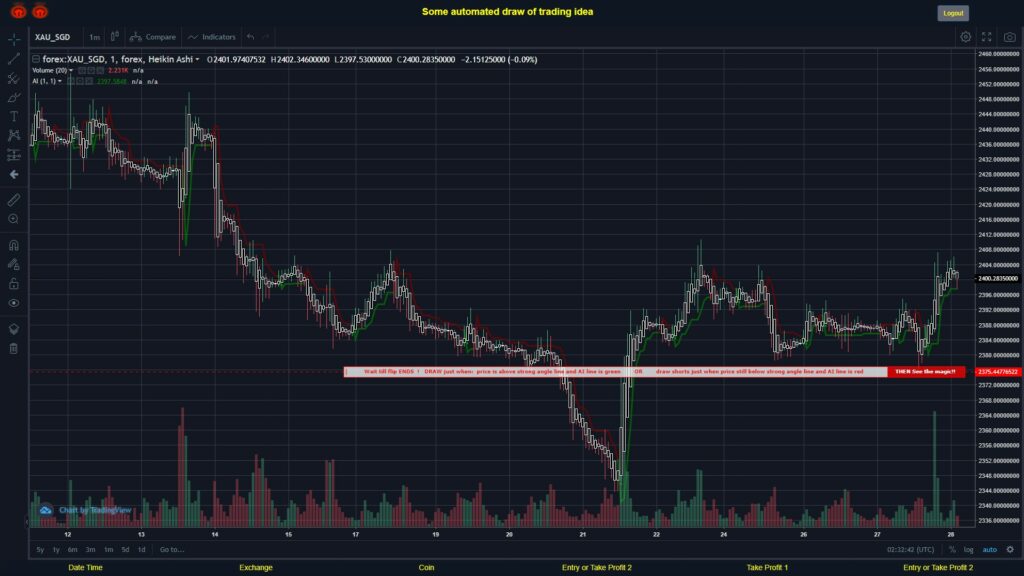Toggle stay in drawing mode
The height and width of the screenshot is (576, 1024).
(14, 264)
